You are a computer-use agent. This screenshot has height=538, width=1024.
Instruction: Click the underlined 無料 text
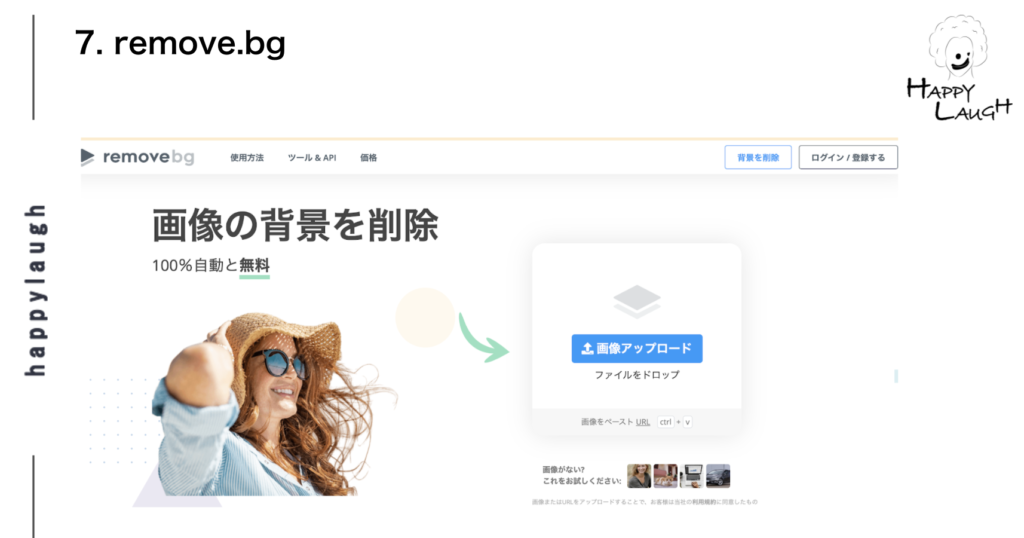pyautogui.click(x=254, y=265)
